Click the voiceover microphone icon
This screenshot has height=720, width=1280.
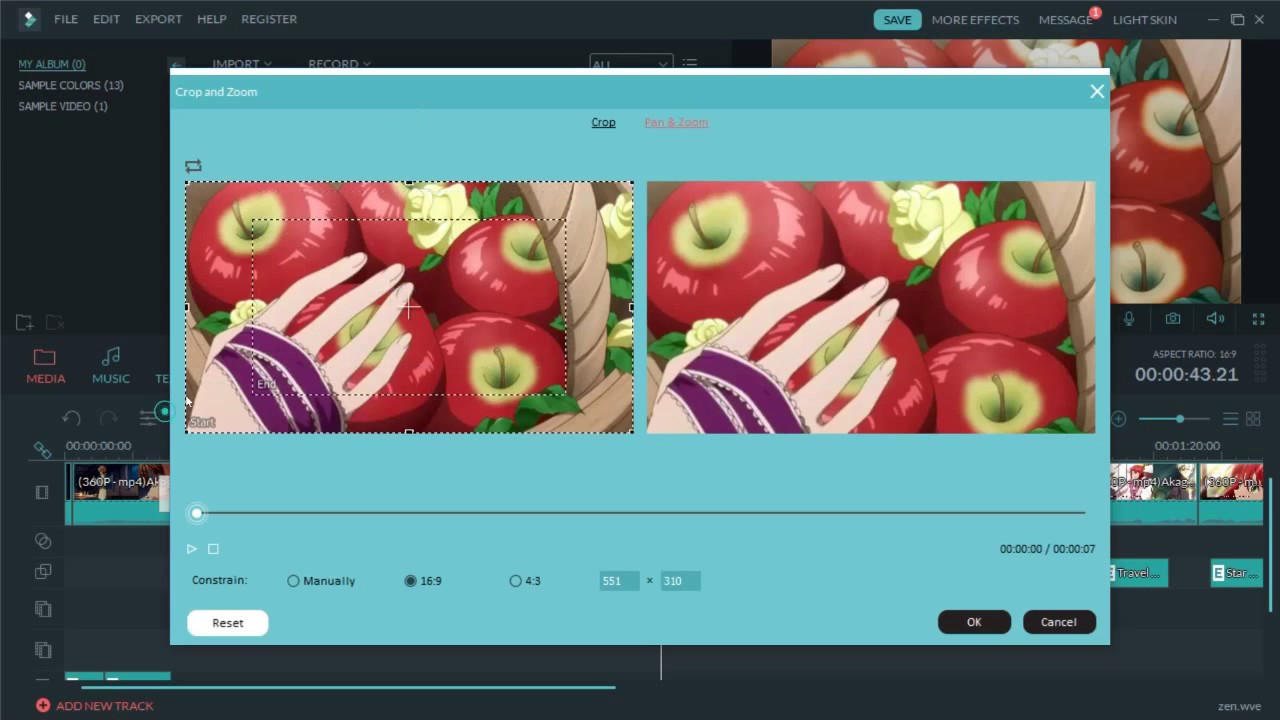click(x=1129, y=319)
